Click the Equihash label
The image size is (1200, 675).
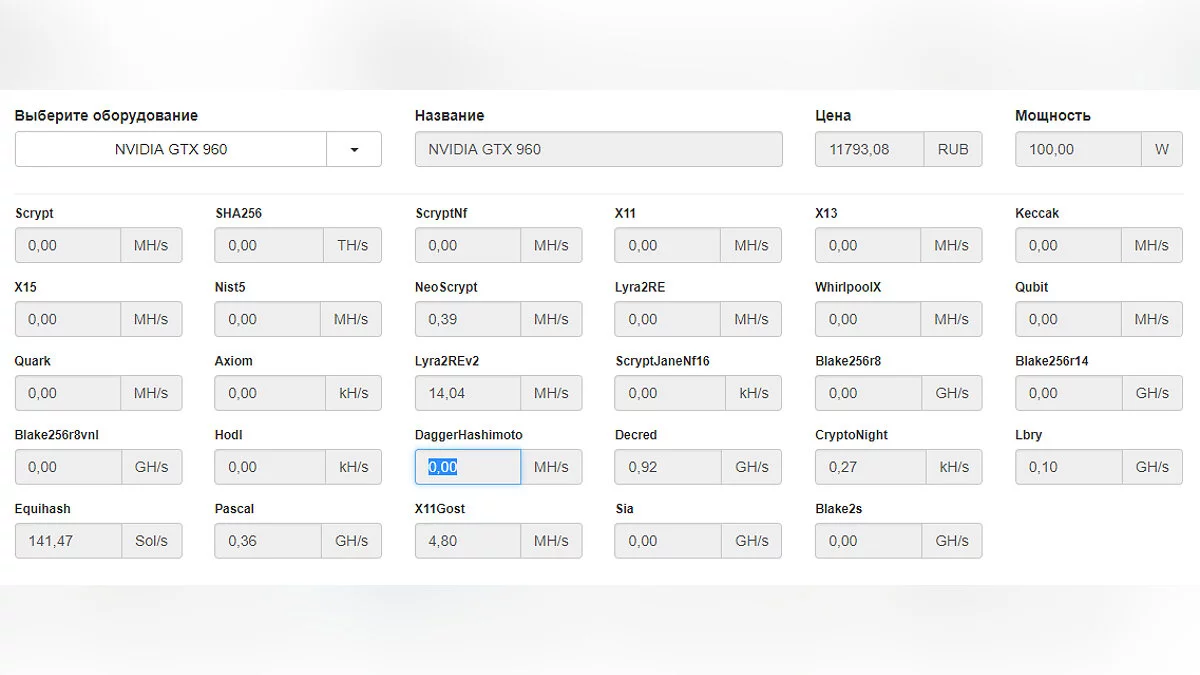click(43, 509)
